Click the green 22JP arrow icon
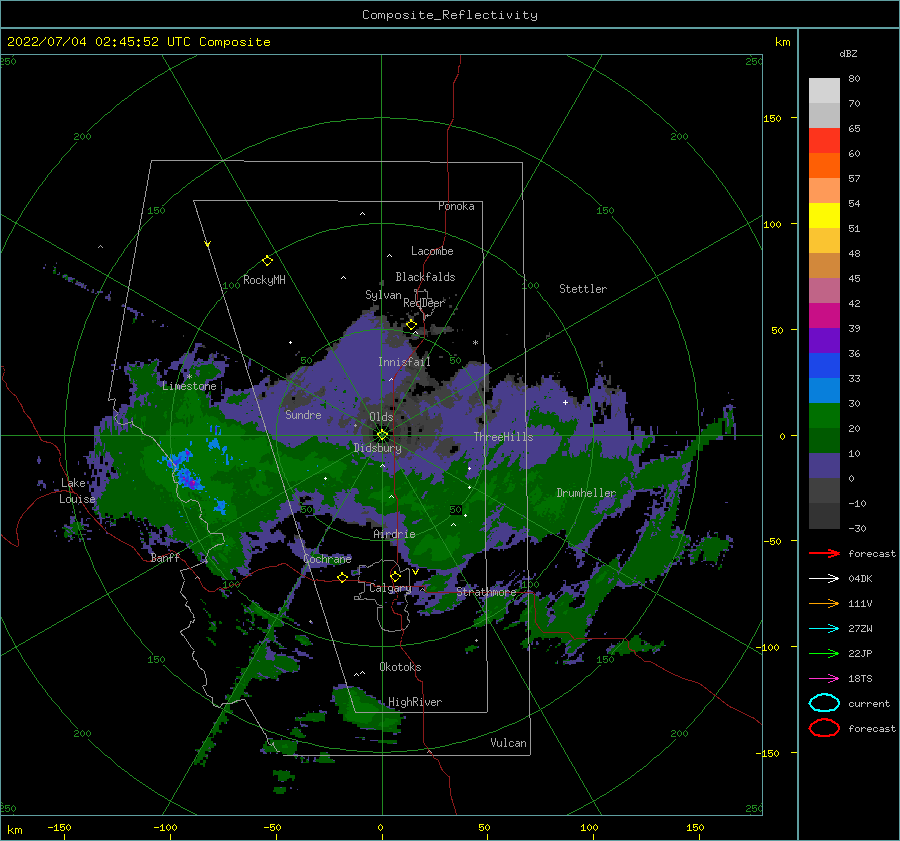Screen dimensions: 900x841 tap(824, 653)
